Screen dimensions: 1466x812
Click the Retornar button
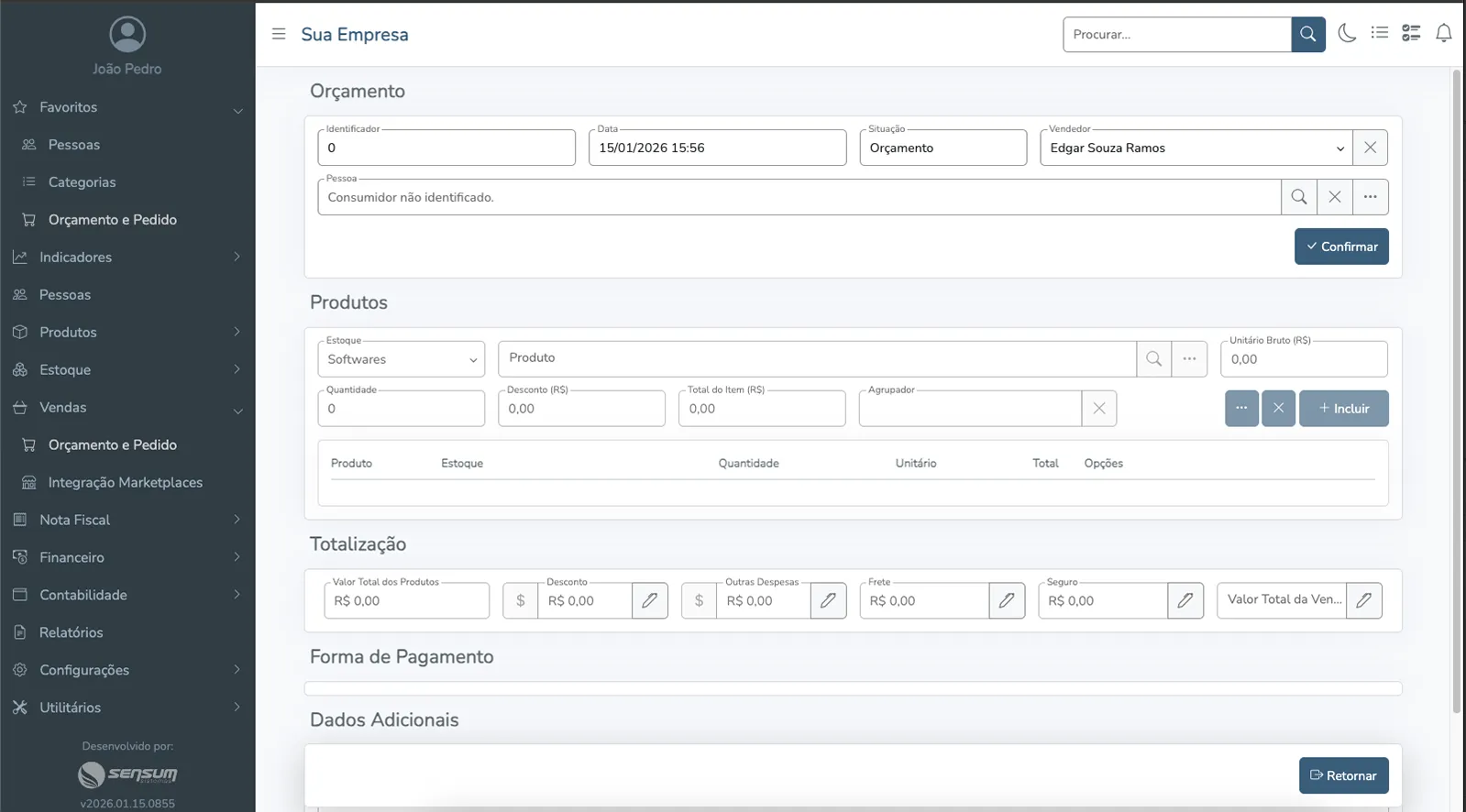(x=1343, y=775)
